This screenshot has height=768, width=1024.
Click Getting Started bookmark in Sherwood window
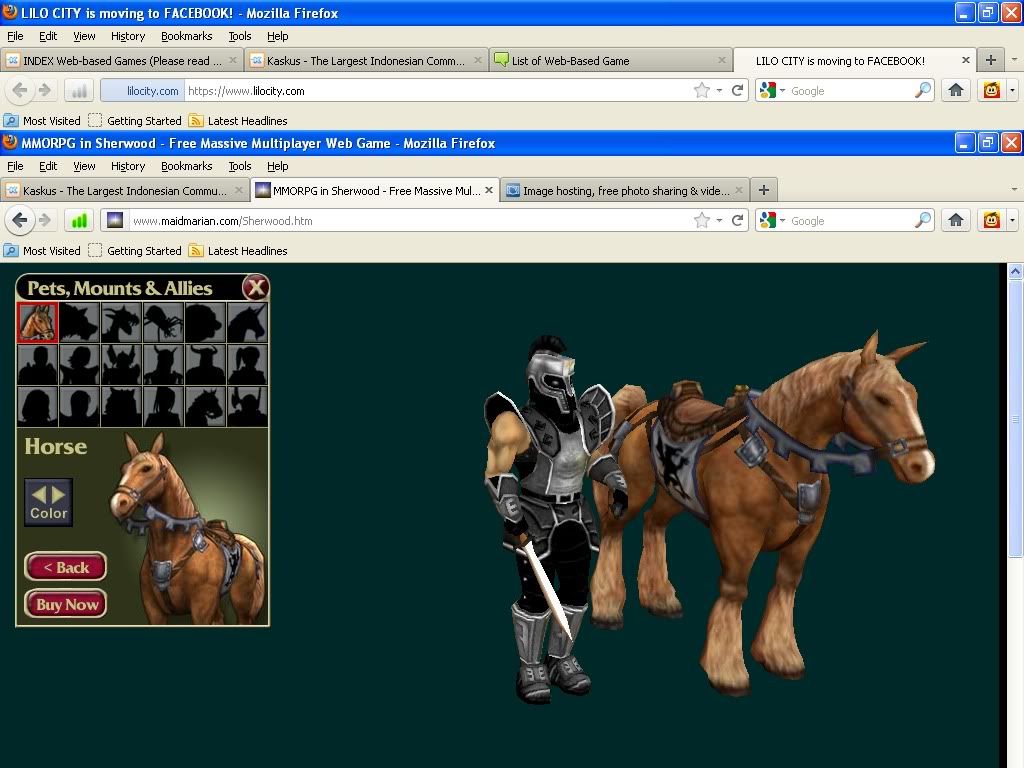click(x=135, y=251)
